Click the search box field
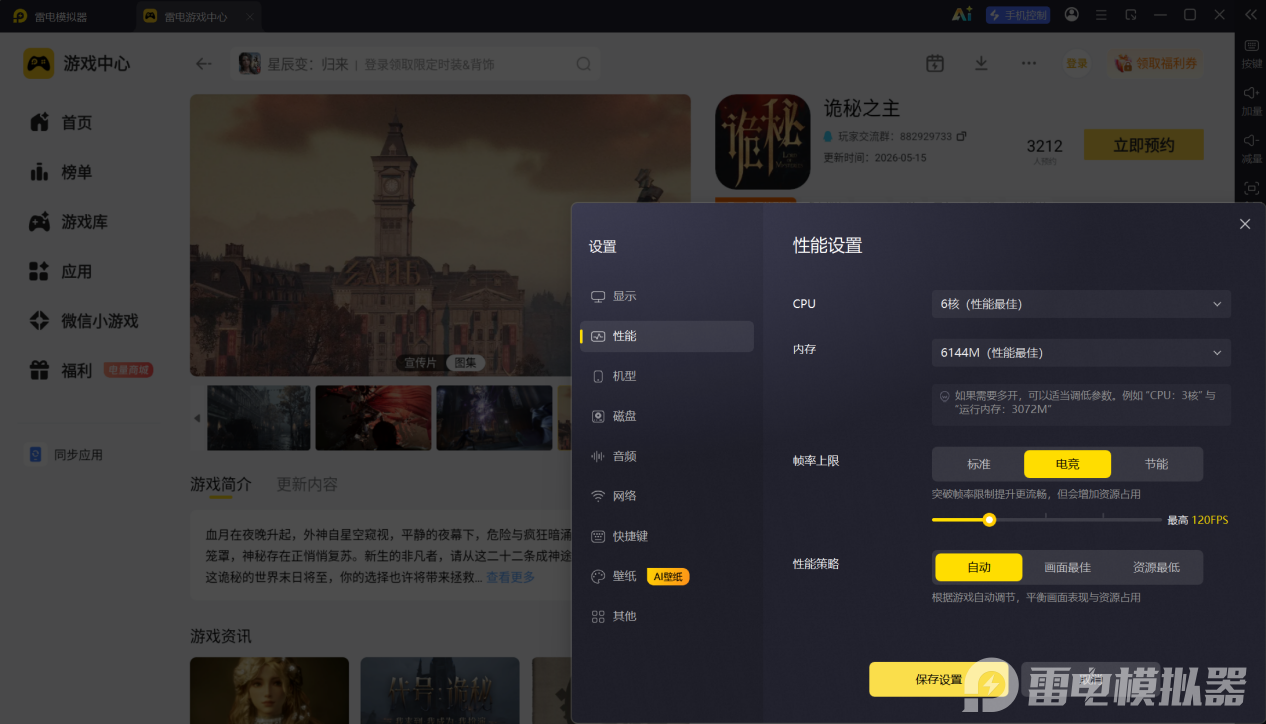 pyautogui.click(x=414, y=64)
